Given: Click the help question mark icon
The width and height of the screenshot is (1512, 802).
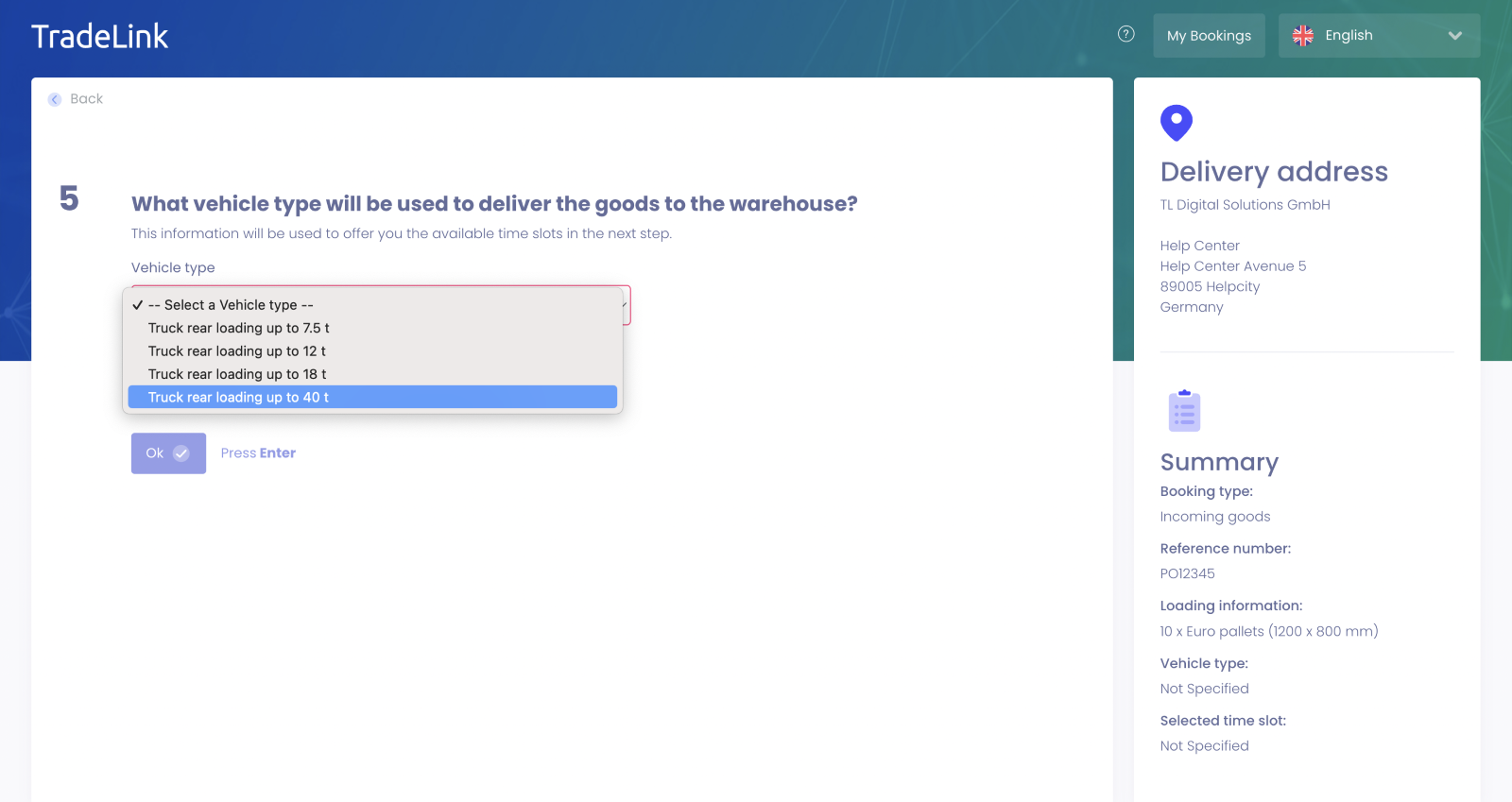Looking at the screenshot, I should pyautogui.click(x=1125, y=34).
